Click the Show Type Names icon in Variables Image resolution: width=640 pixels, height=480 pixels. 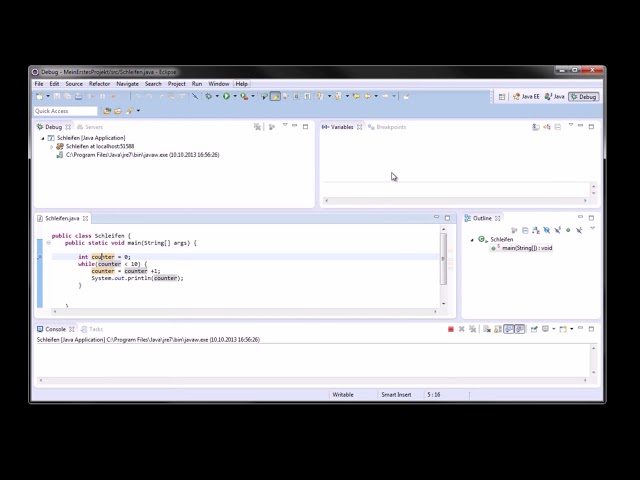[x=536, y=127]
